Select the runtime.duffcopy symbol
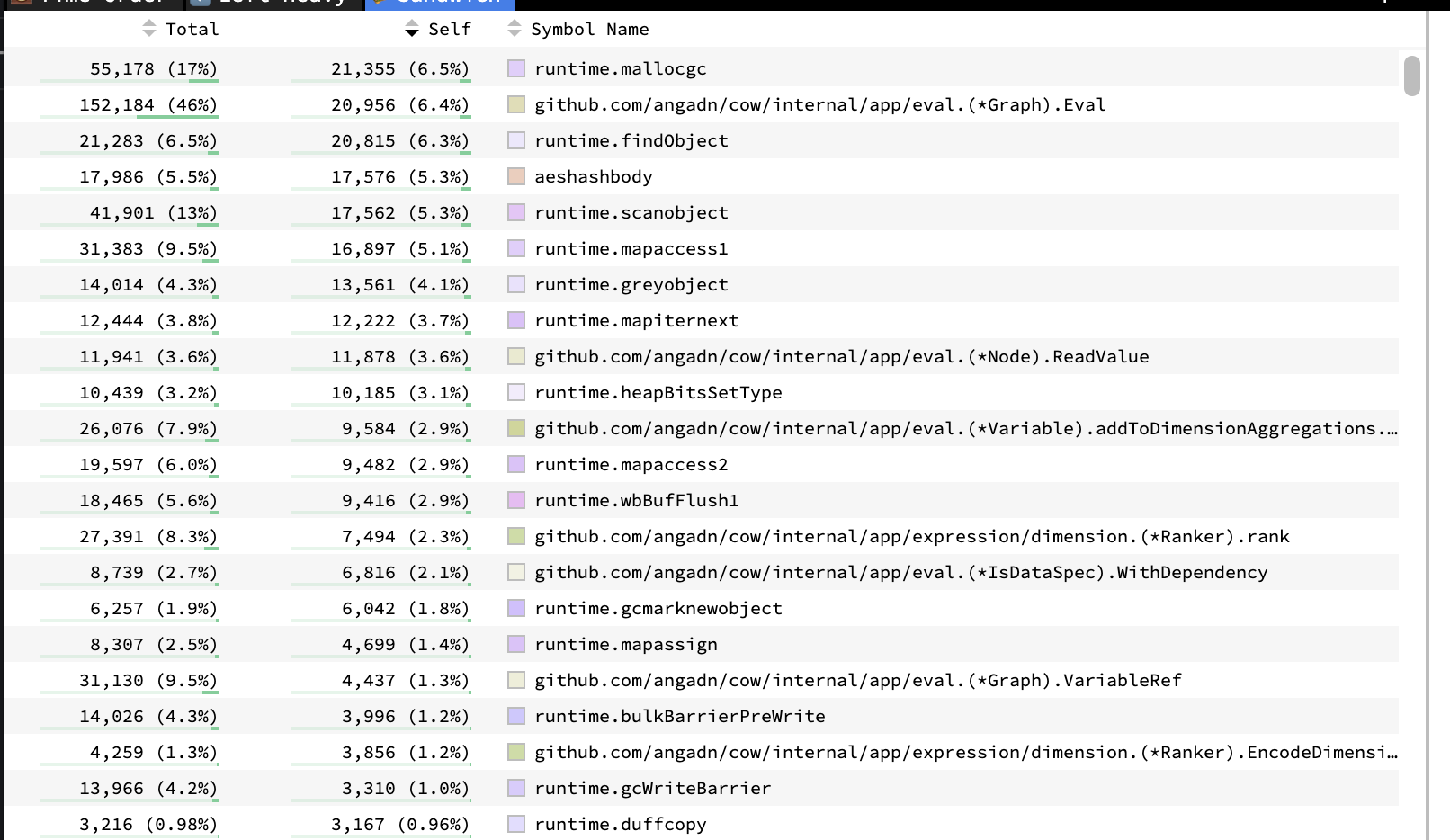The image size is (1450, 840). click(x=620, y=824)
